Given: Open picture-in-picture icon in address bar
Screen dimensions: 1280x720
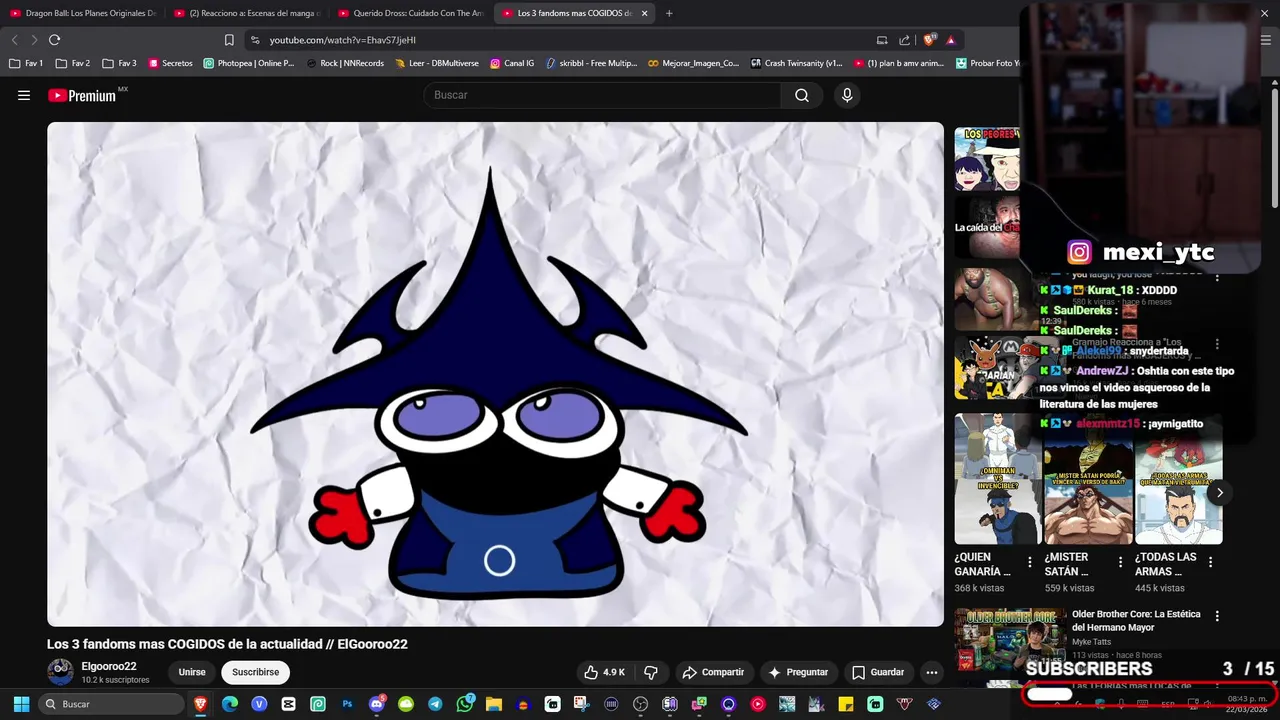Looking at the screenshot, I should pos(881,40).
